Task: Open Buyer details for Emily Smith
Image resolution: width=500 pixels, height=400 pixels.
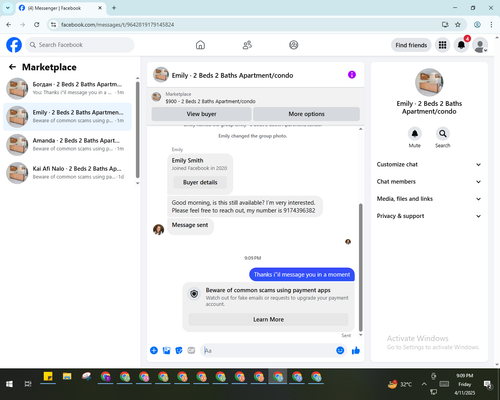Action: tap(200, 182)
